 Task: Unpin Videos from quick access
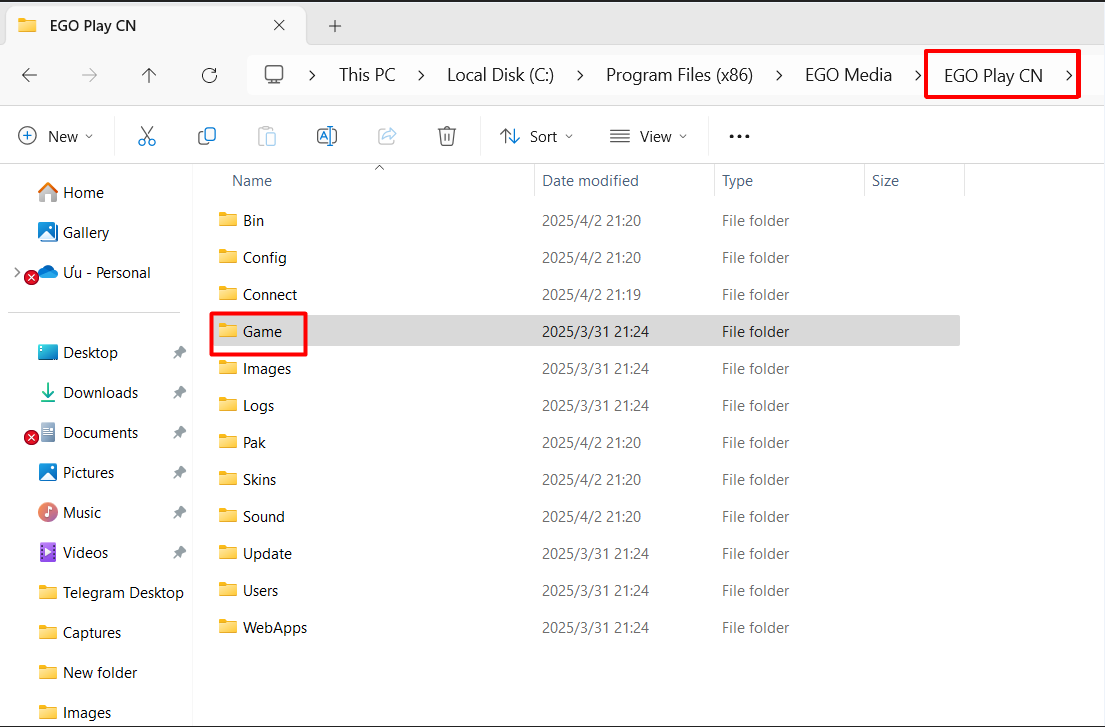pos(180,553)
